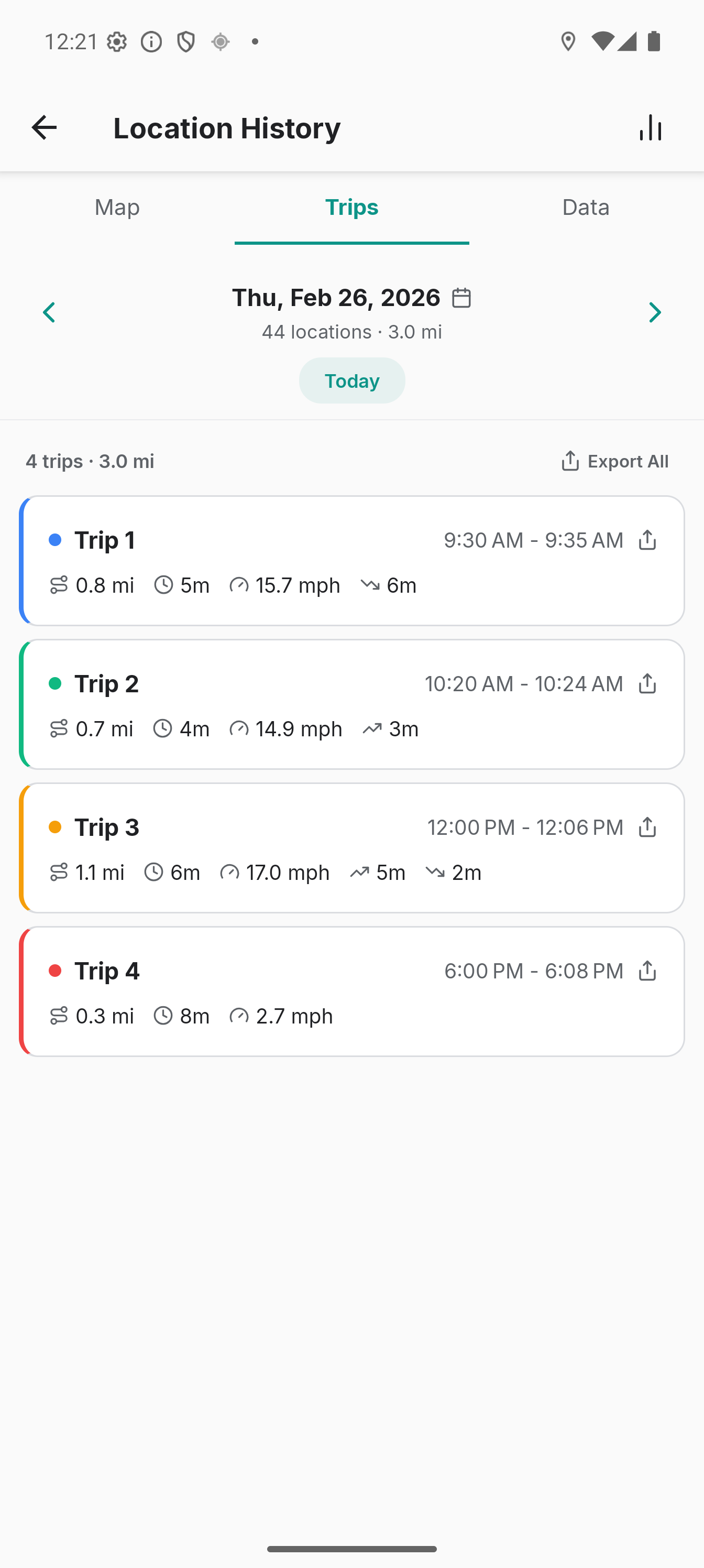This screenshot has width=704, height=1568.
Task: Switch to the Map tab
Action: coord(117,208)
